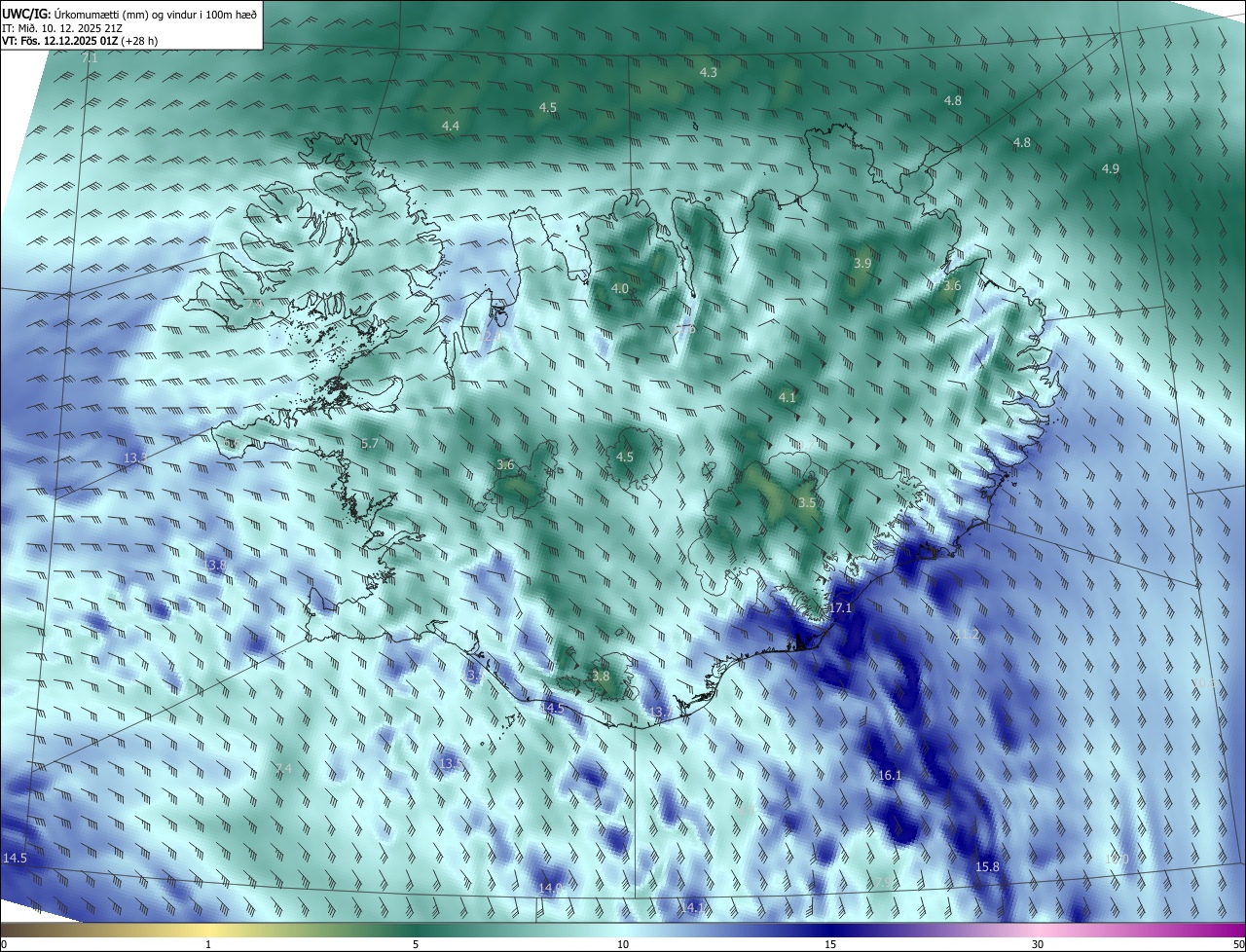The height and width of the screenshot is (952, 1246).
Task: Click the 4.3 value label on the map
Action: (709, 73)
